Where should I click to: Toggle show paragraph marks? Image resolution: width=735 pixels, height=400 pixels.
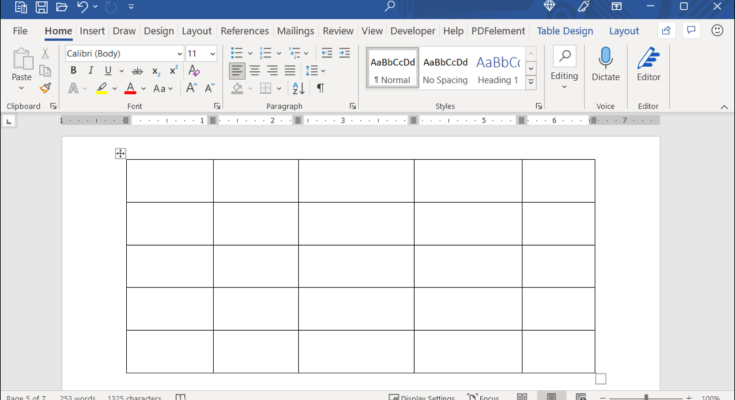320,88
